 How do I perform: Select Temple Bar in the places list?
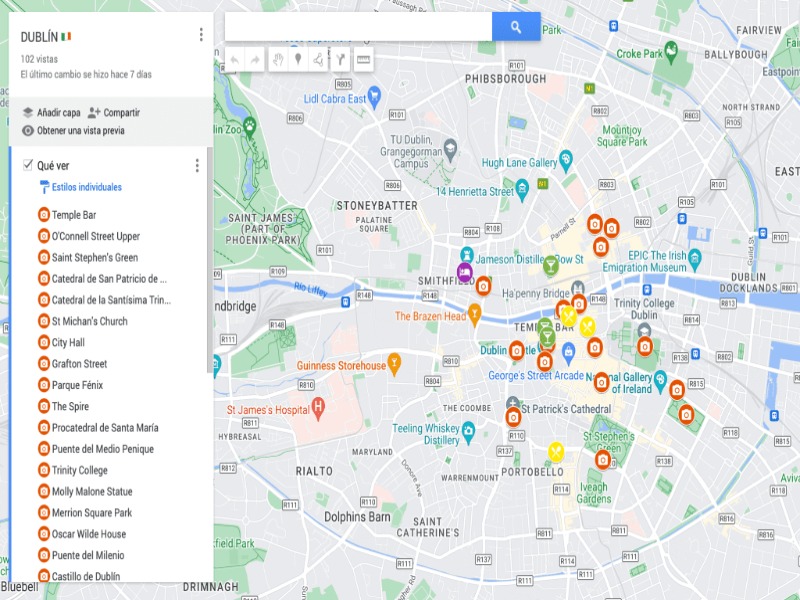pyautogui.click(x=74, y=215)
